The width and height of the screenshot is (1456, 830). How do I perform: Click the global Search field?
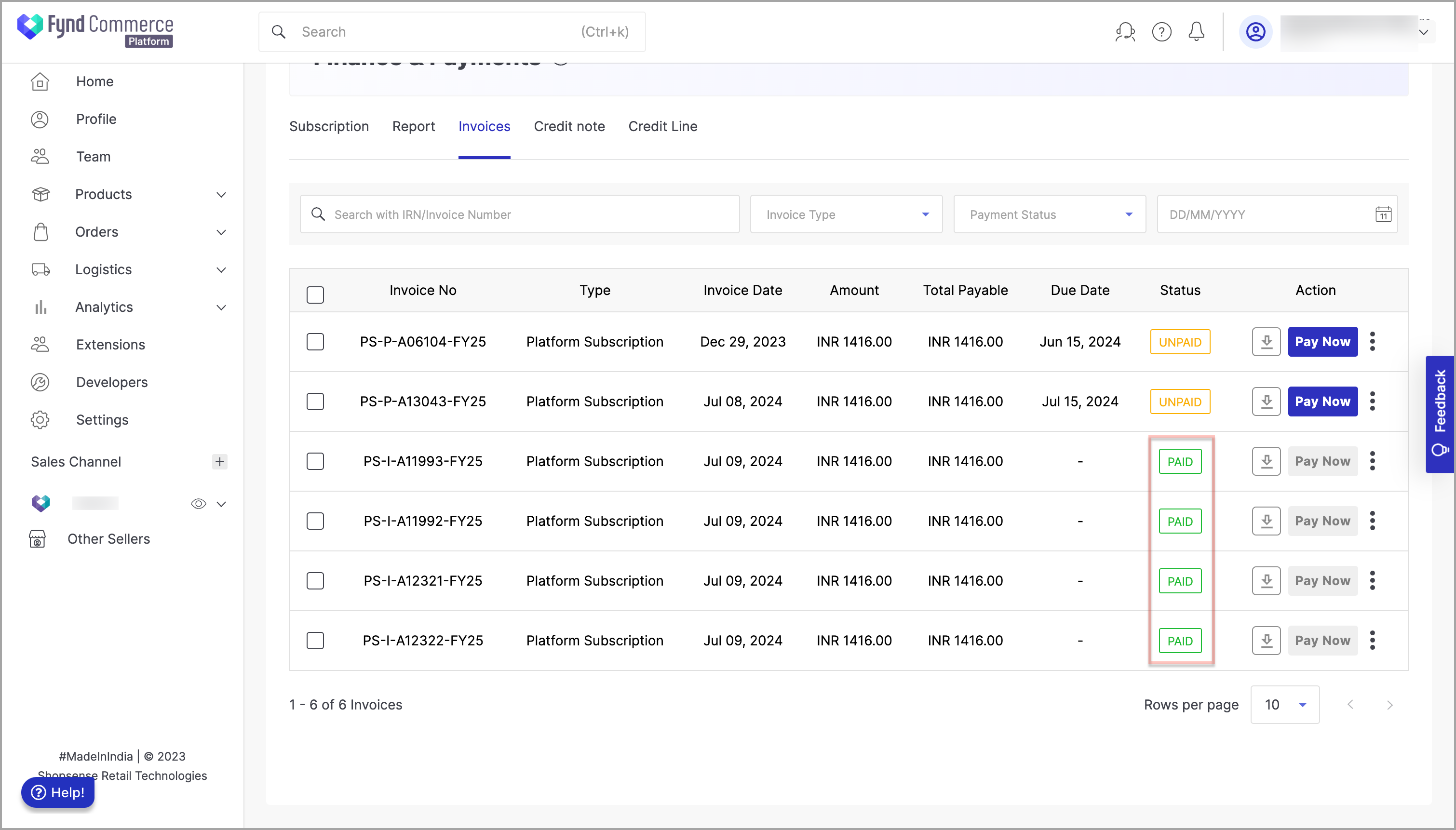tap(452, 32)
